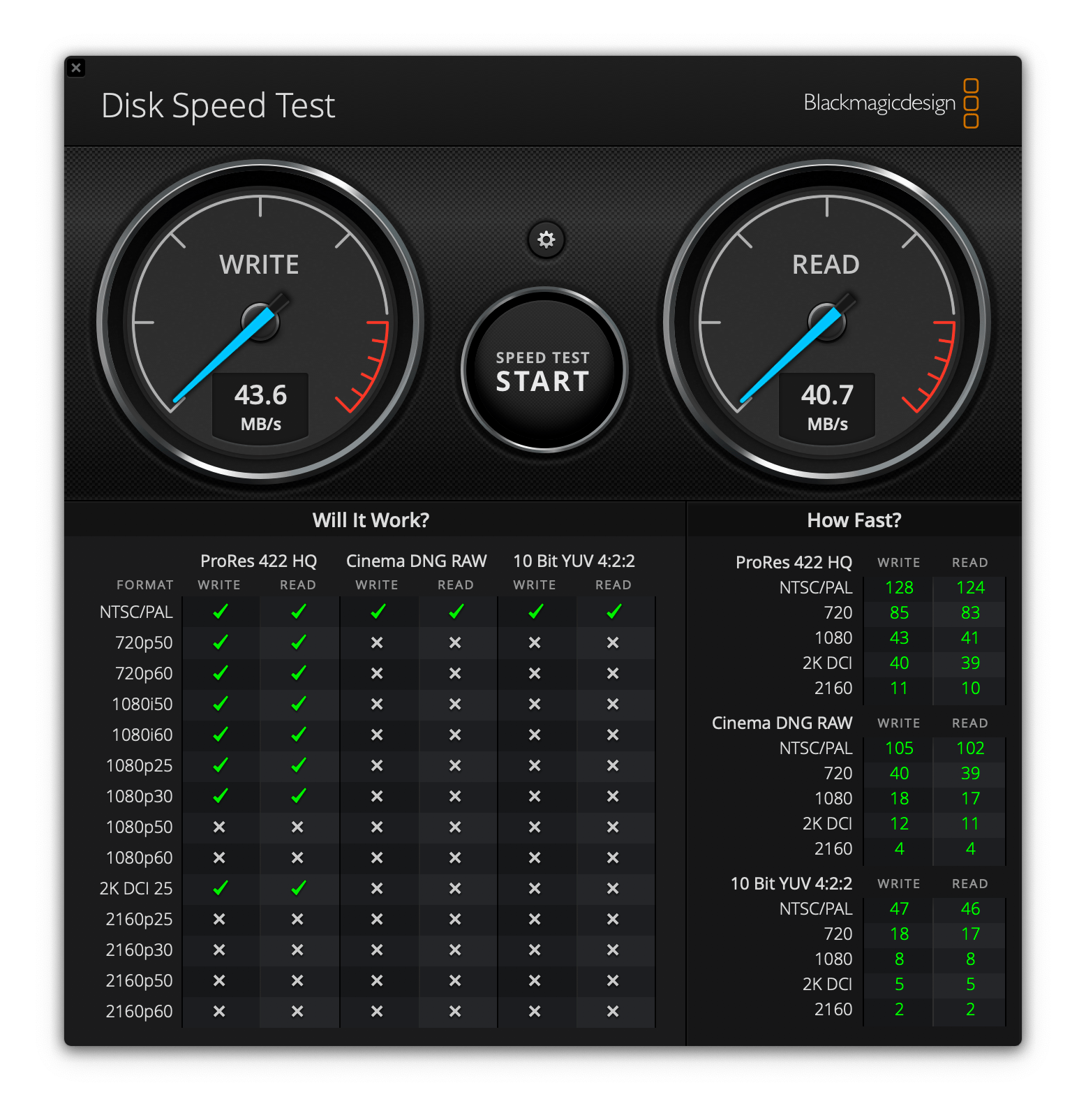Click the ProRes 1080 read value 41

(x=970, y=638)
